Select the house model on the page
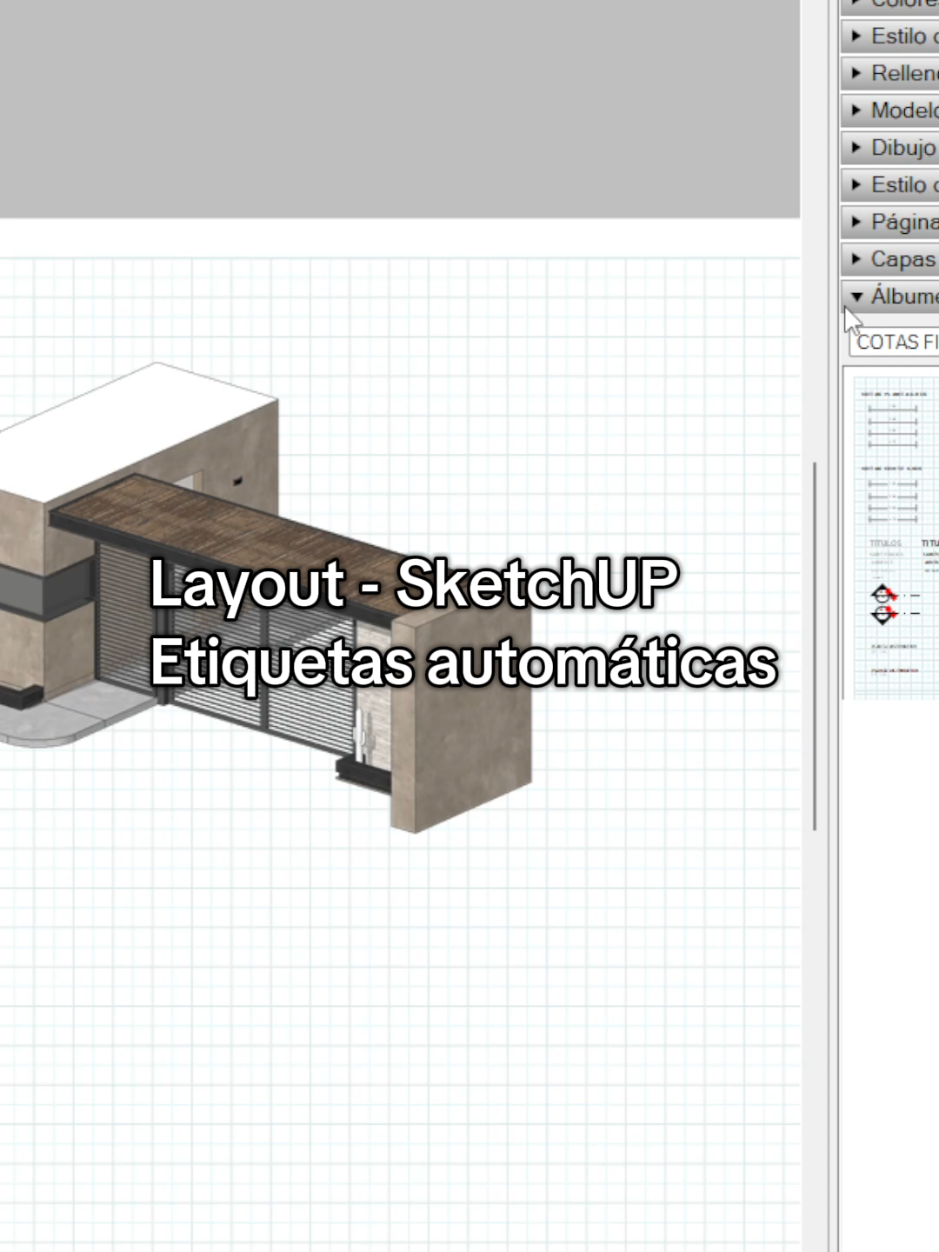Screen dimensions: 939x1252 click(266, 597)
